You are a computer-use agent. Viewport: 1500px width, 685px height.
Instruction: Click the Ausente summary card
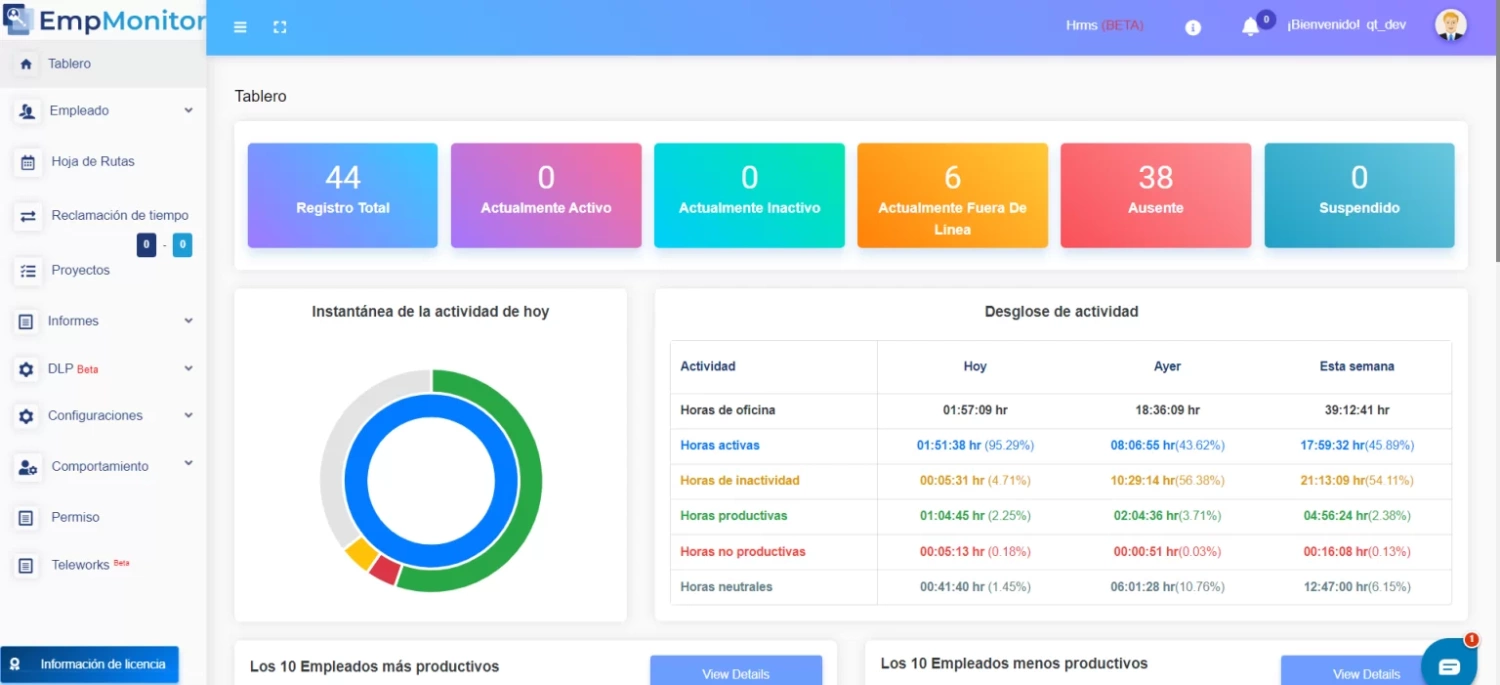pos(1155,195)
